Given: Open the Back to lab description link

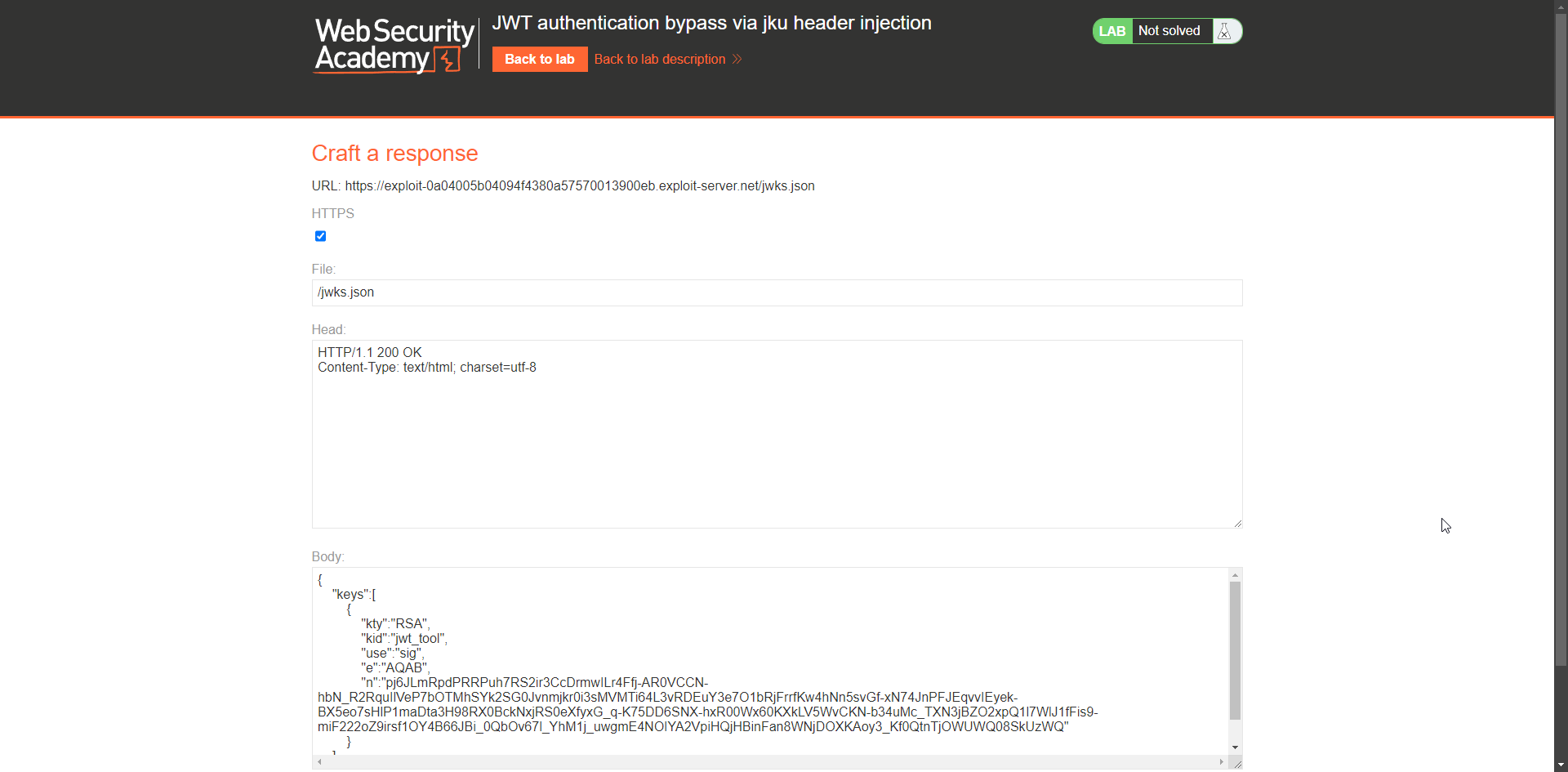Looking at the screenshot, I should tap(660, 59).
